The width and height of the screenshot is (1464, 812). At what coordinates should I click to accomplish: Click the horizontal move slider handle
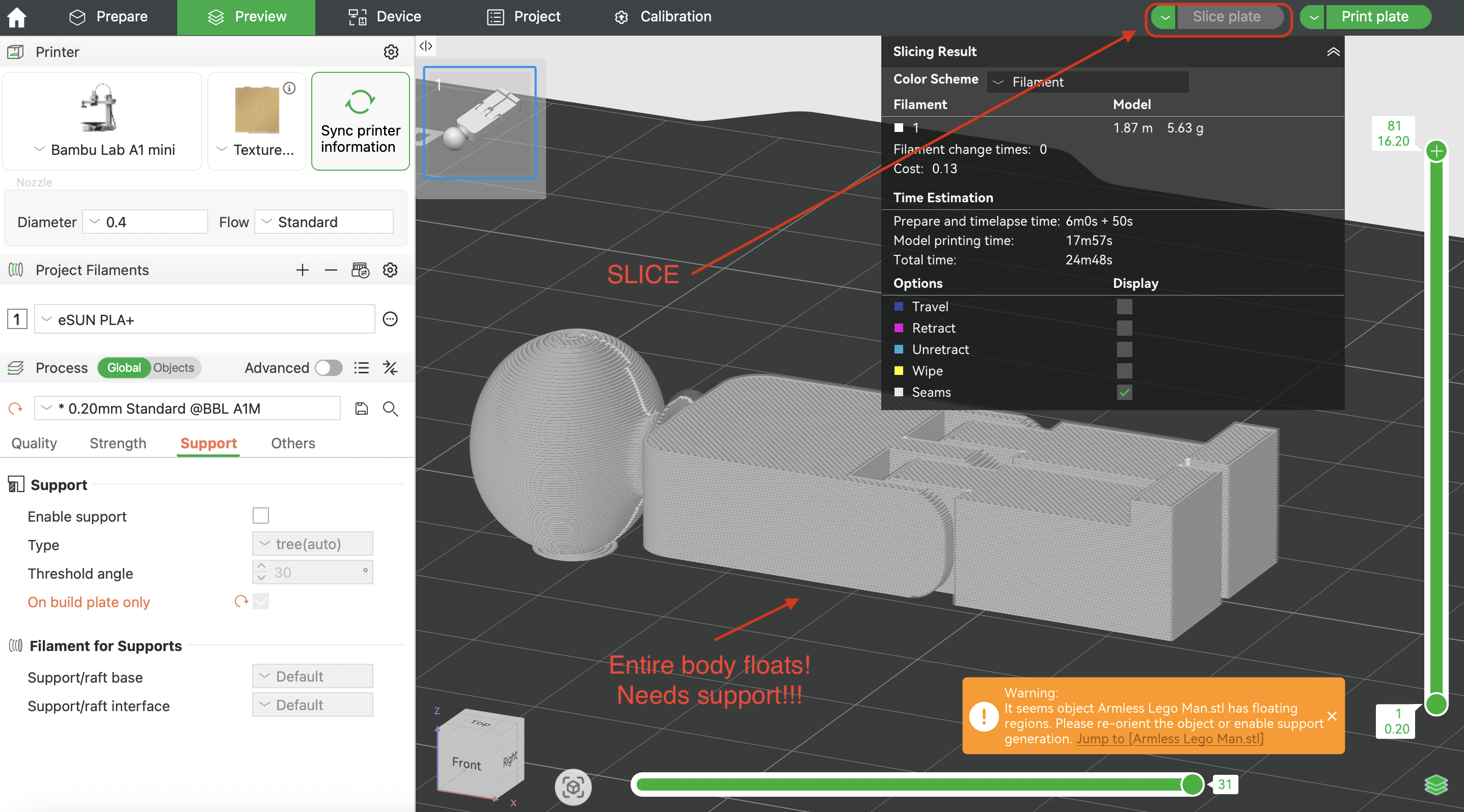pos(1192,784)
